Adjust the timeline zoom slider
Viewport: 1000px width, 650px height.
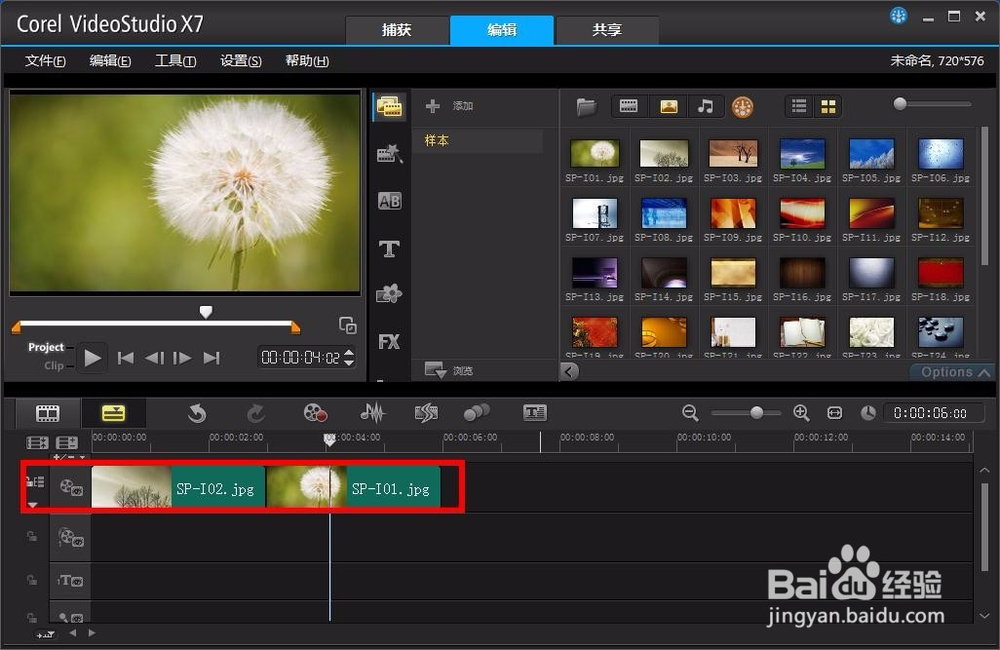[x=756, y=413]
